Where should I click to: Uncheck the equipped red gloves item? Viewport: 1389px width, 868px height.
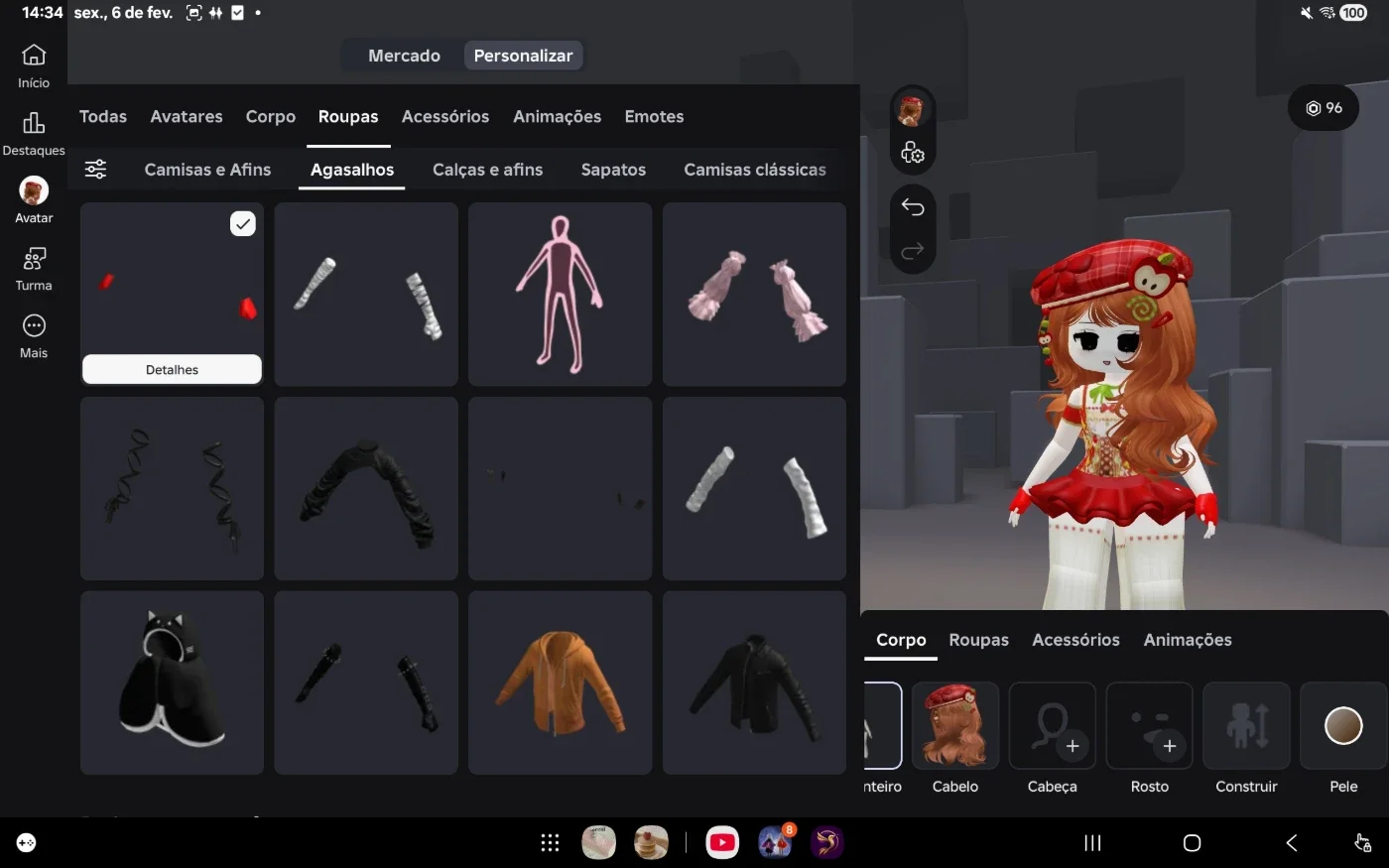tap(243, 223)
